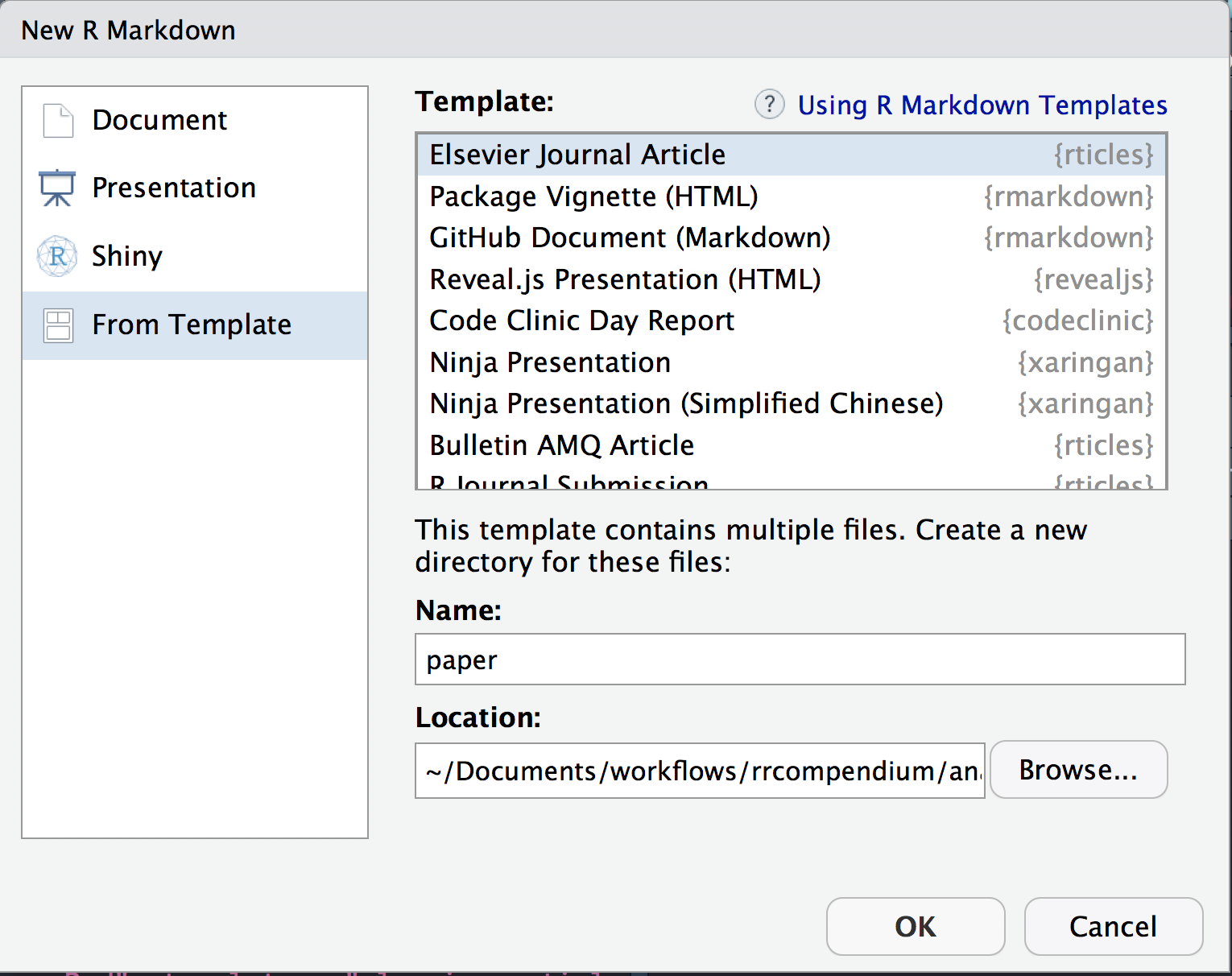Click the Name text field

(x=799, y=660)
